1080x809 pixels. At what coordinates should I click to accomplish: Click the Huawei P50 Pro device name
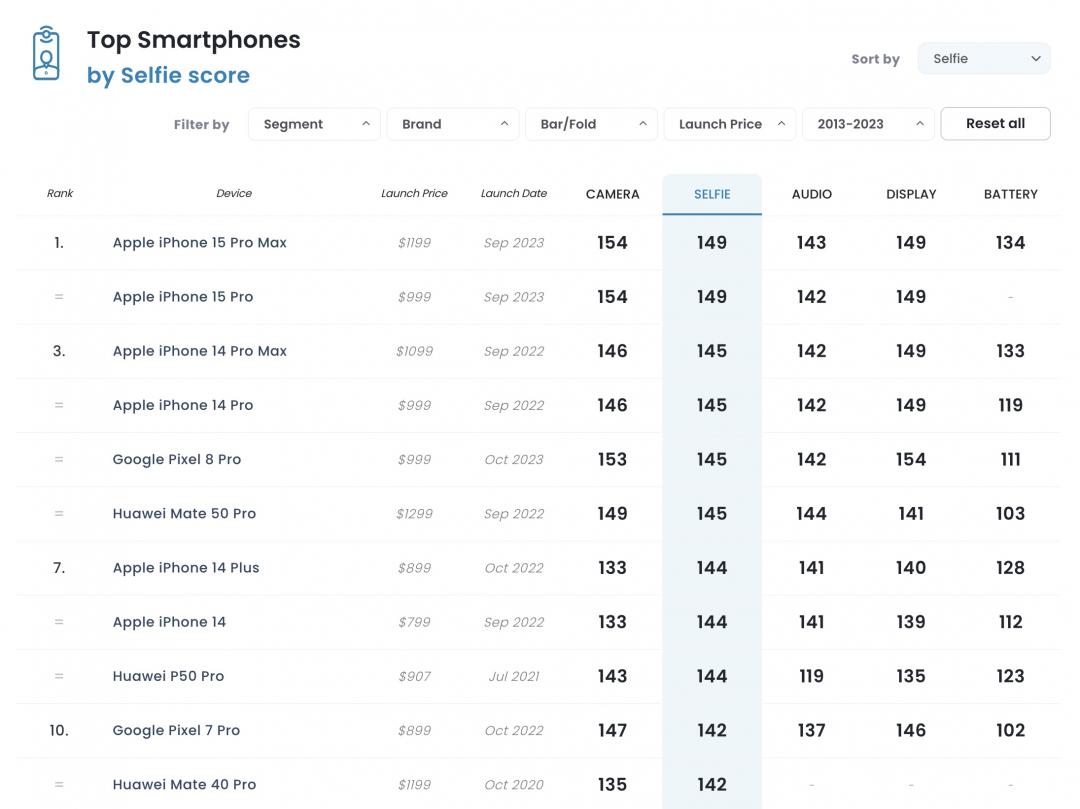click(x=168, y=676)
